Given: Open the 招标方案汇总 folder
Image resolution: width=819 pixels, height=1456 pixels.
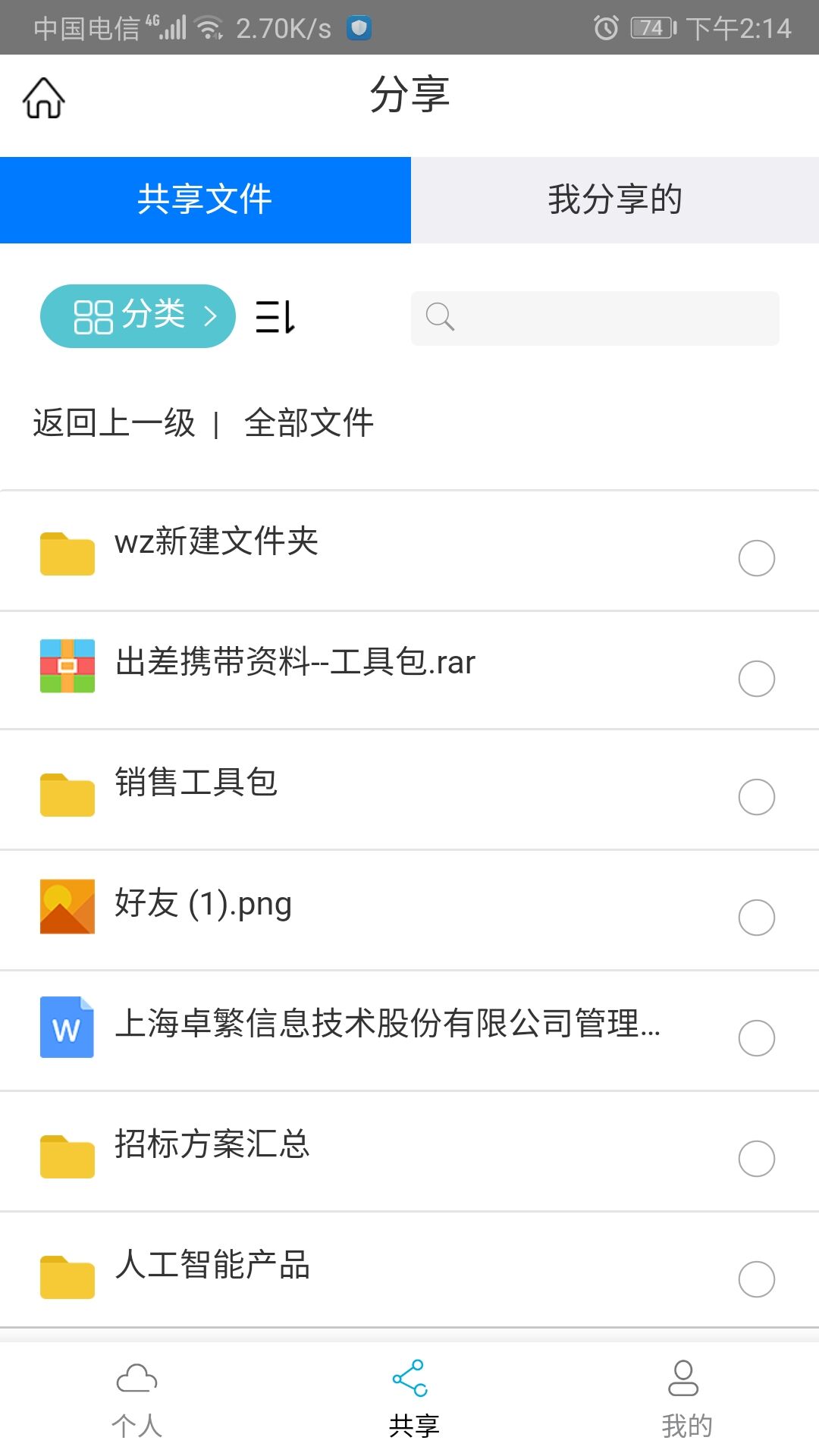Looking at the screenshot, I should point(212,1145).
